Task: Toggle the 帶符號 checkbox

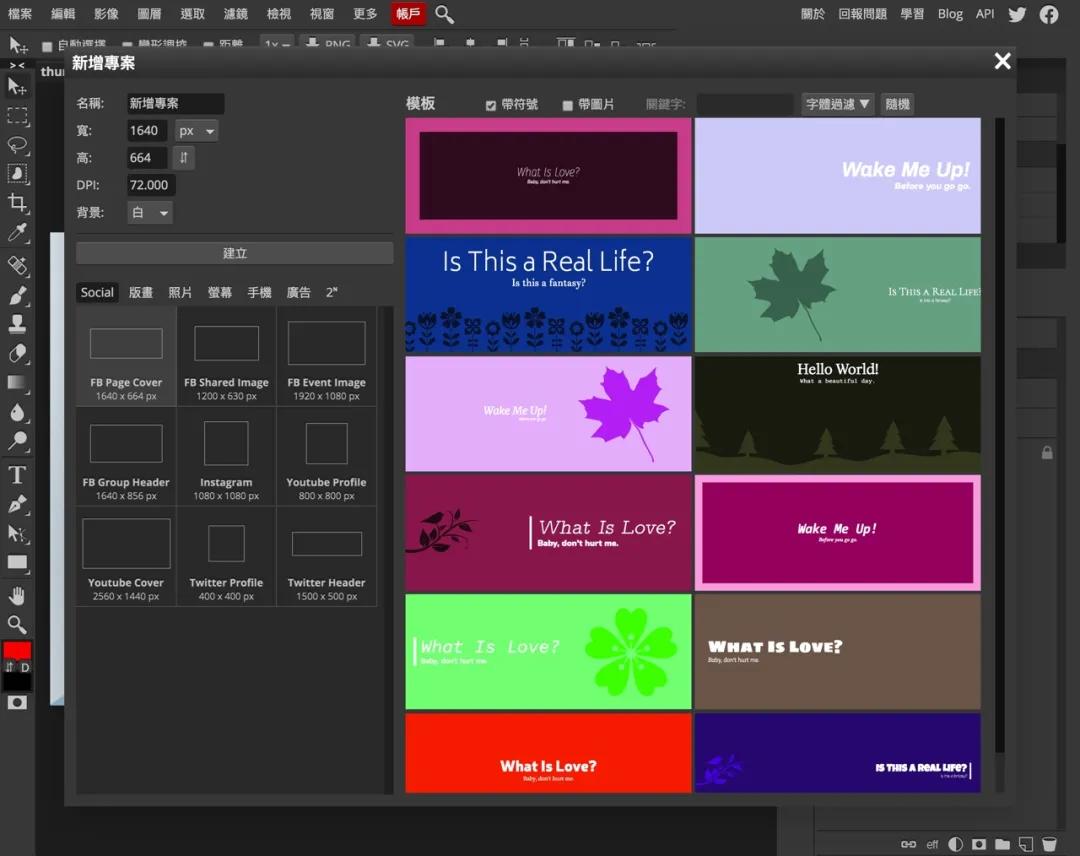Action: tap(491, 105)
